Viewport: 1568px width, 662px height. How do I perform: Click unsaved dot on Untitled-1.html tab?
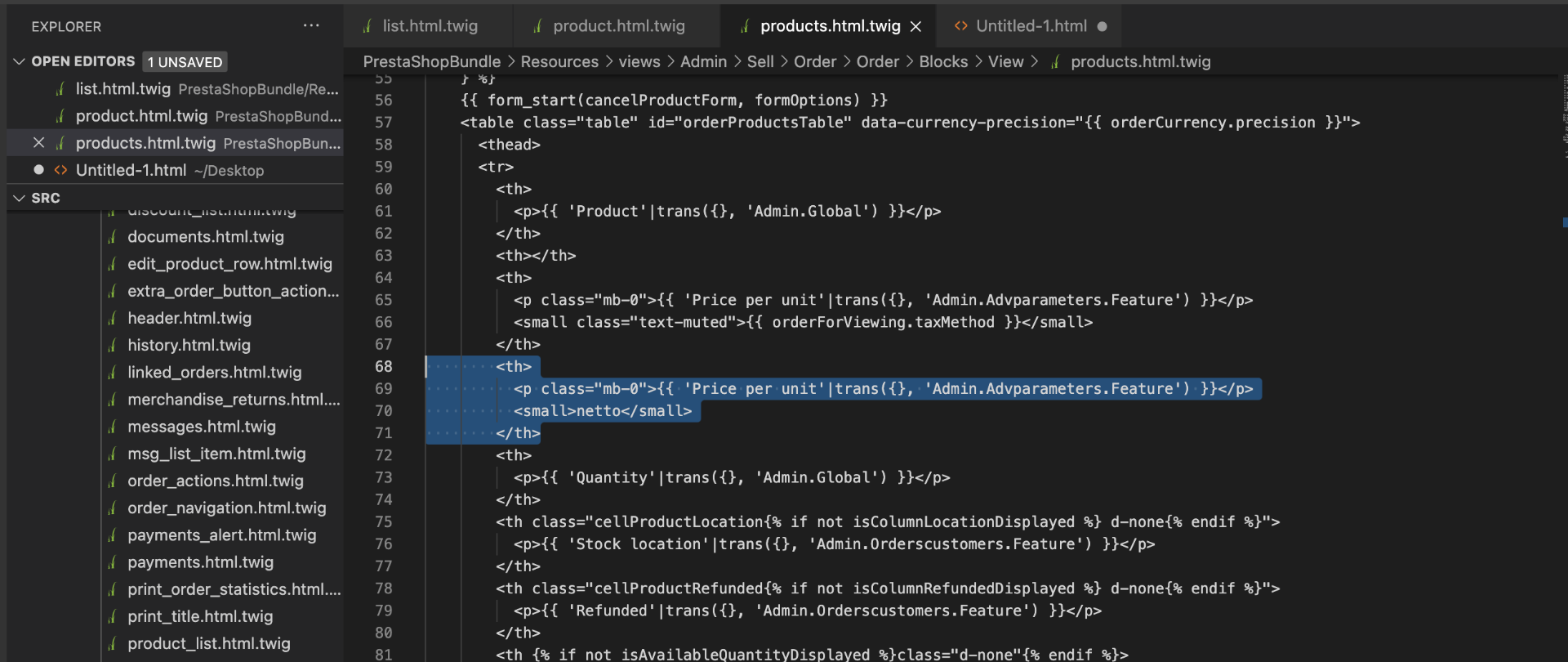coord(1102,26)
